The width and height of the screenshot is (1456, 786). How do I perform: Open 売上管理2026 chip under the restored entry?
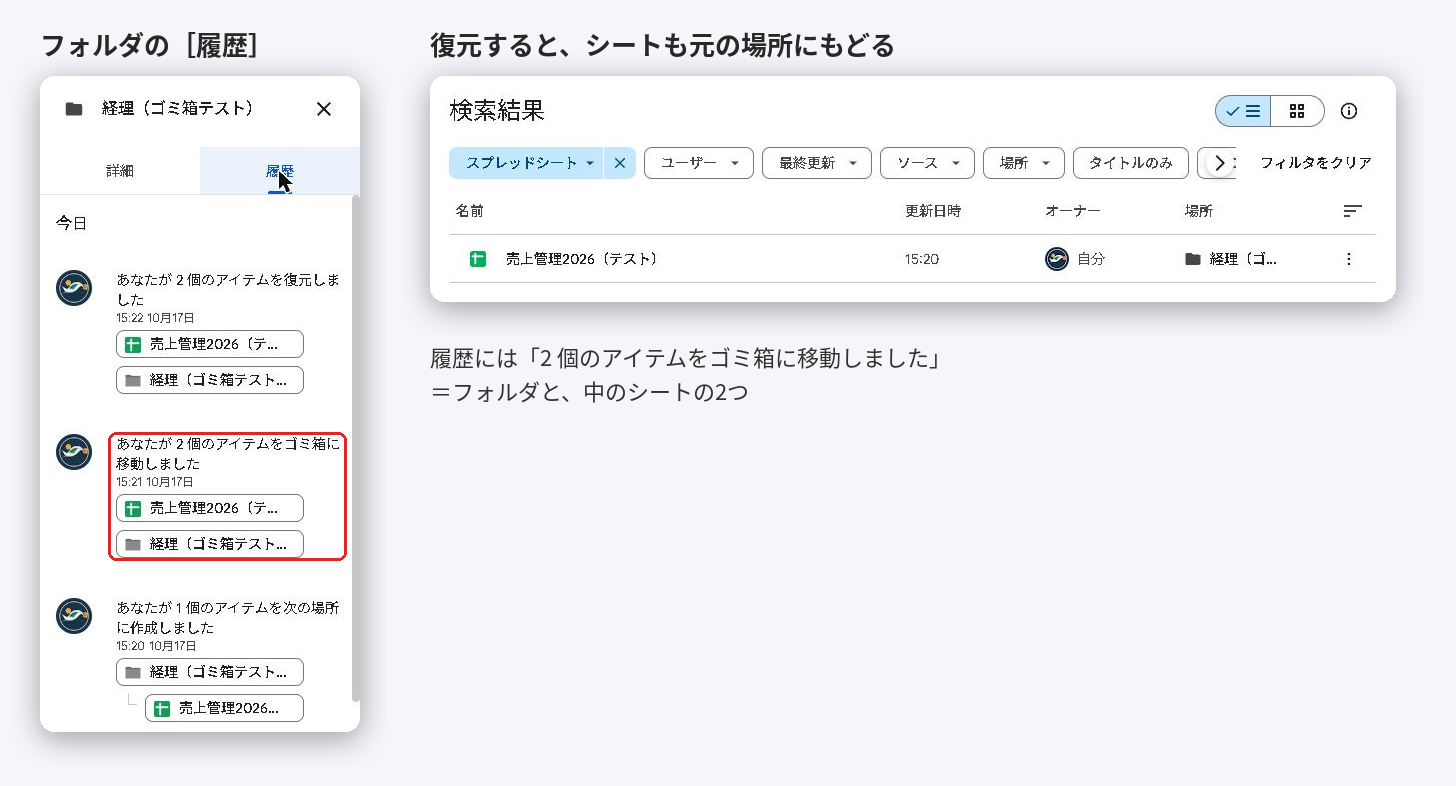tap(210, 344)
